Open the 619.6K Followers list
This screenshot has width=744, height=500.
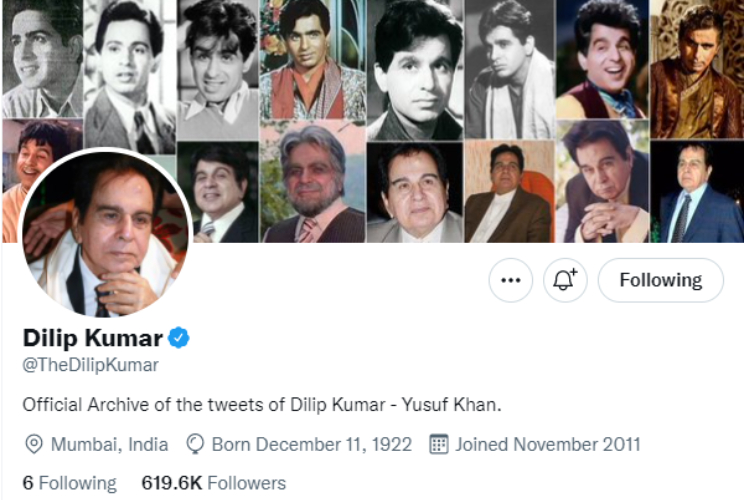(213, 483)
